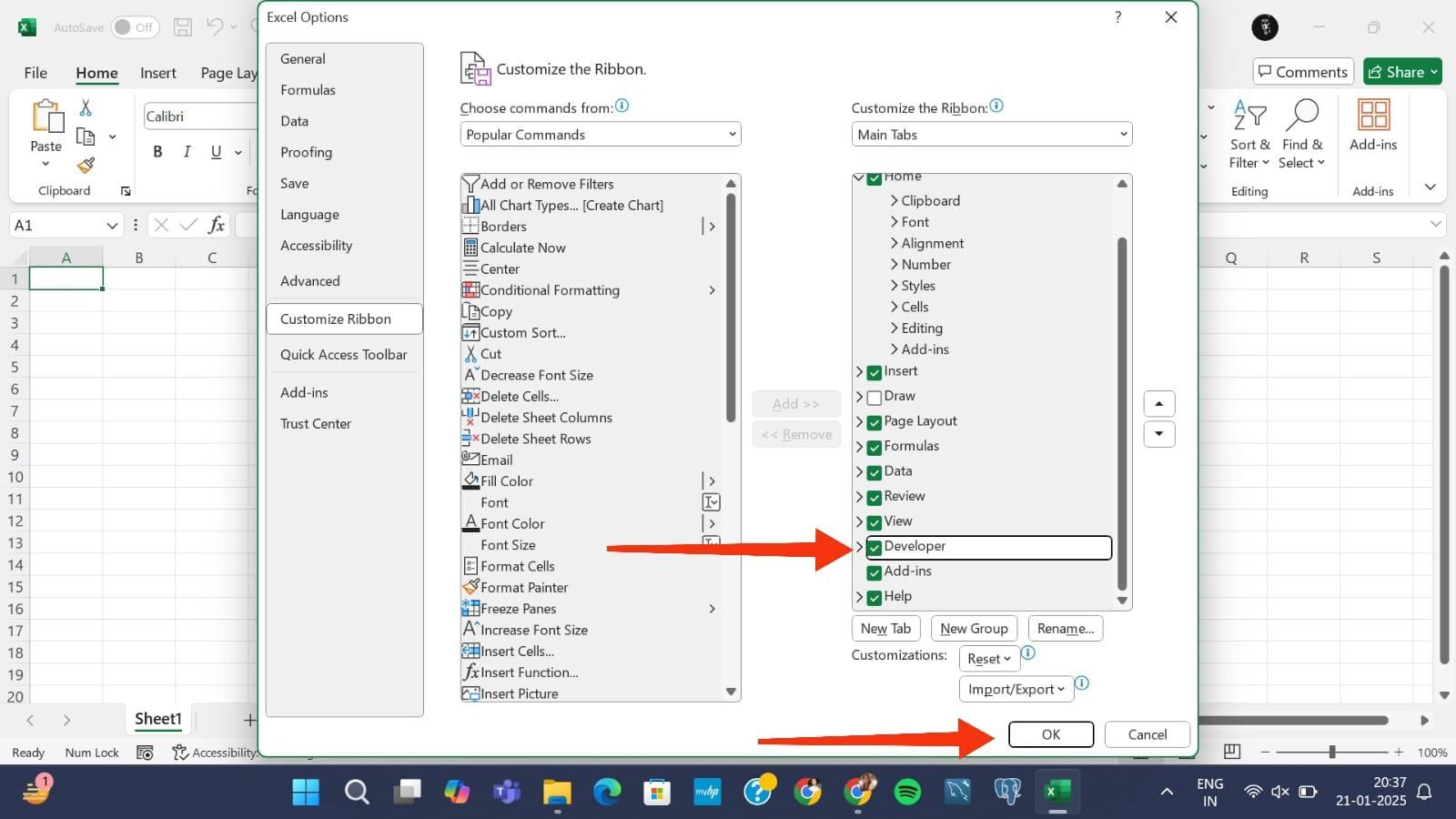This screenshot has width=1456, height=819.
Task: Open File Explorer from the taskbar
Action: [557, 792]
